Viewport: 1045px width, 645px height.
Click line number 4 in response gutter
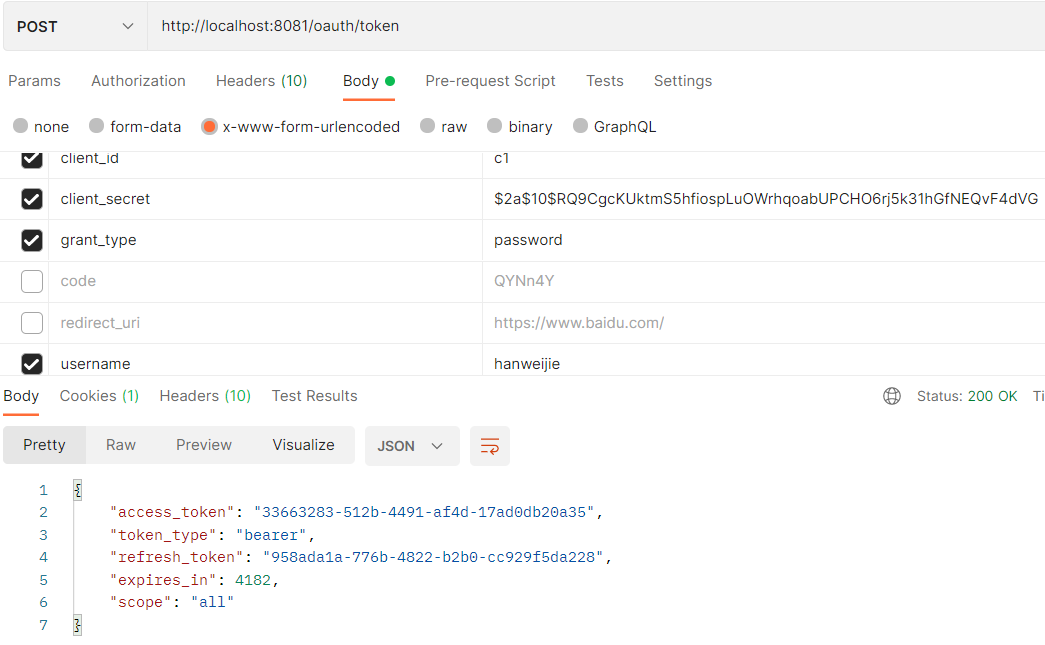pos(43,557)
